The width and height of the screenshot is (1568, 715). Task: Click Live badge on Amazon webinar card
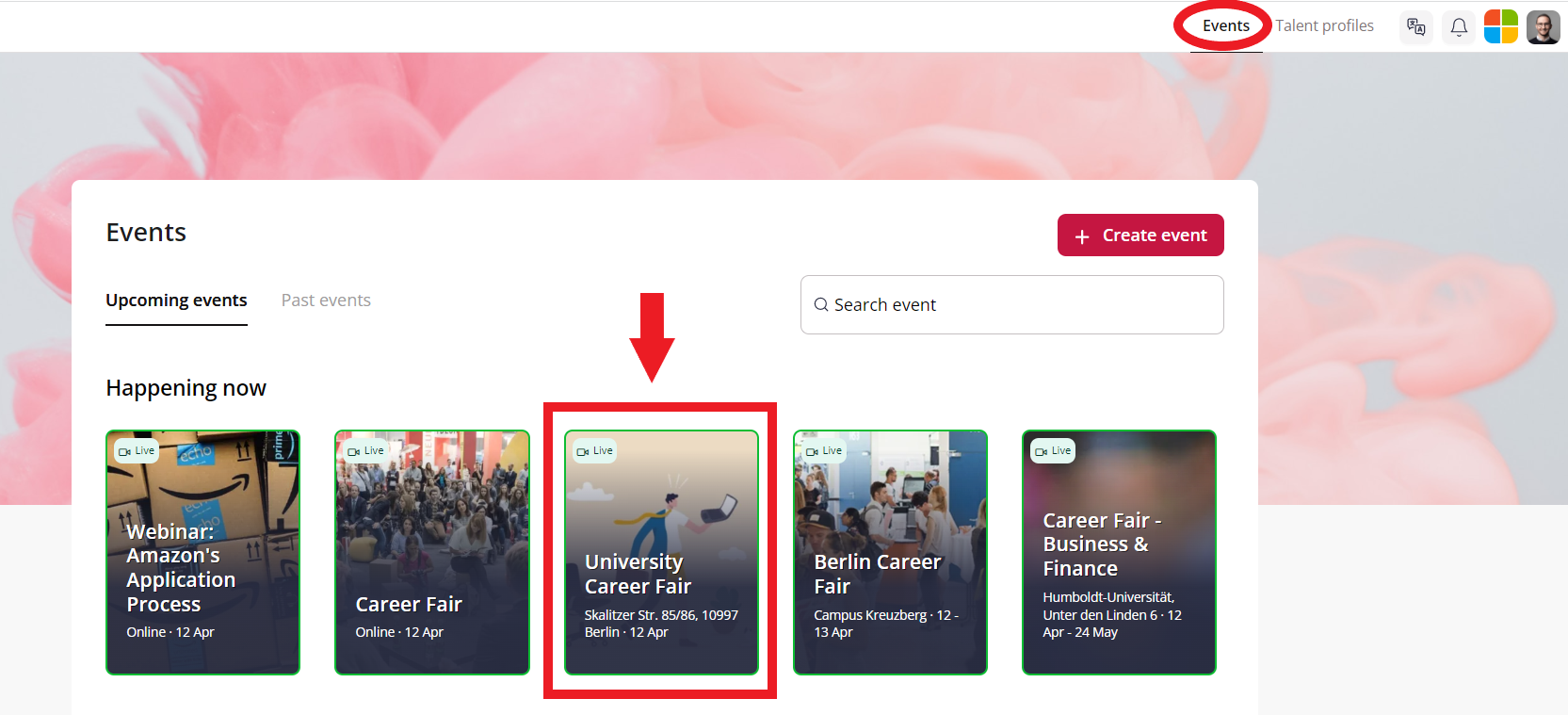pos(137,451)
